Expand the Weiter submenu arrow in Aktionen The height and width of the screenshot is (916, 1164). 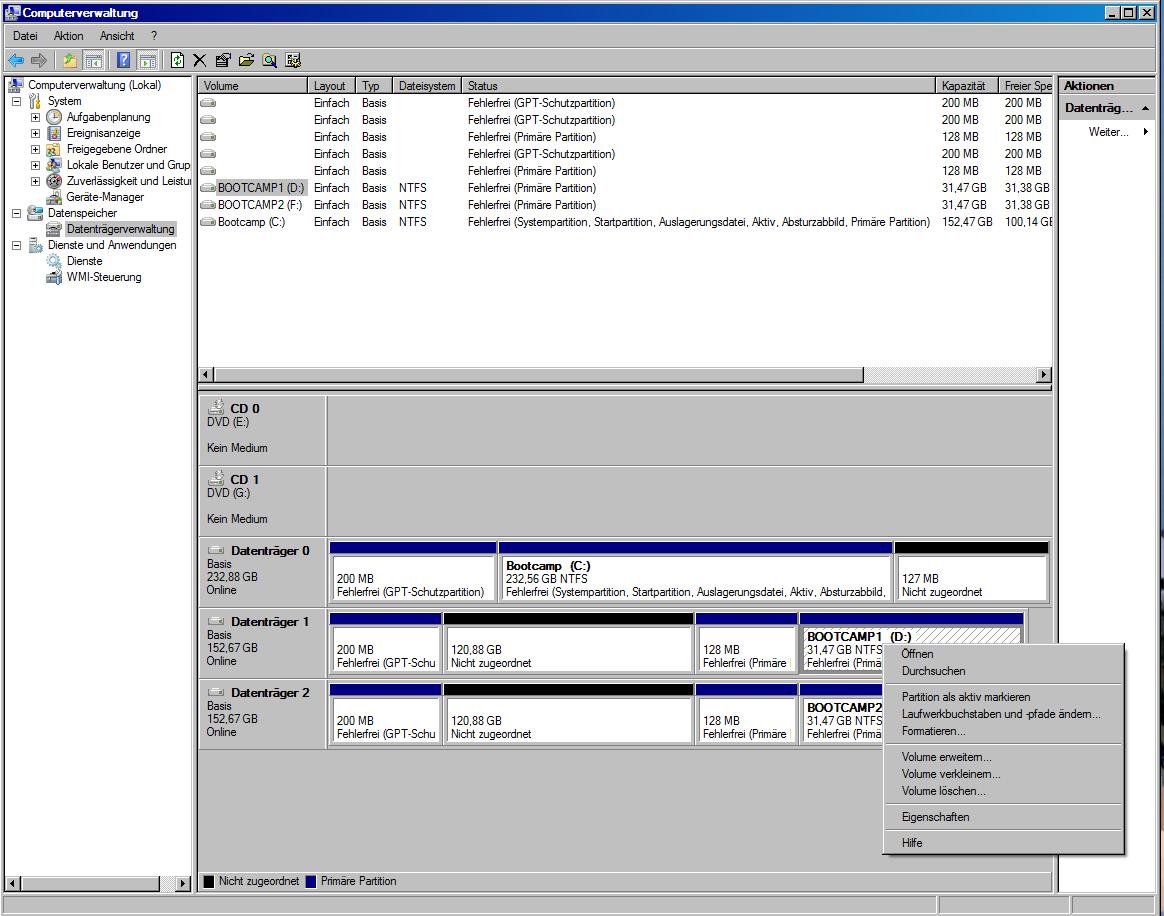[1145, 132]
